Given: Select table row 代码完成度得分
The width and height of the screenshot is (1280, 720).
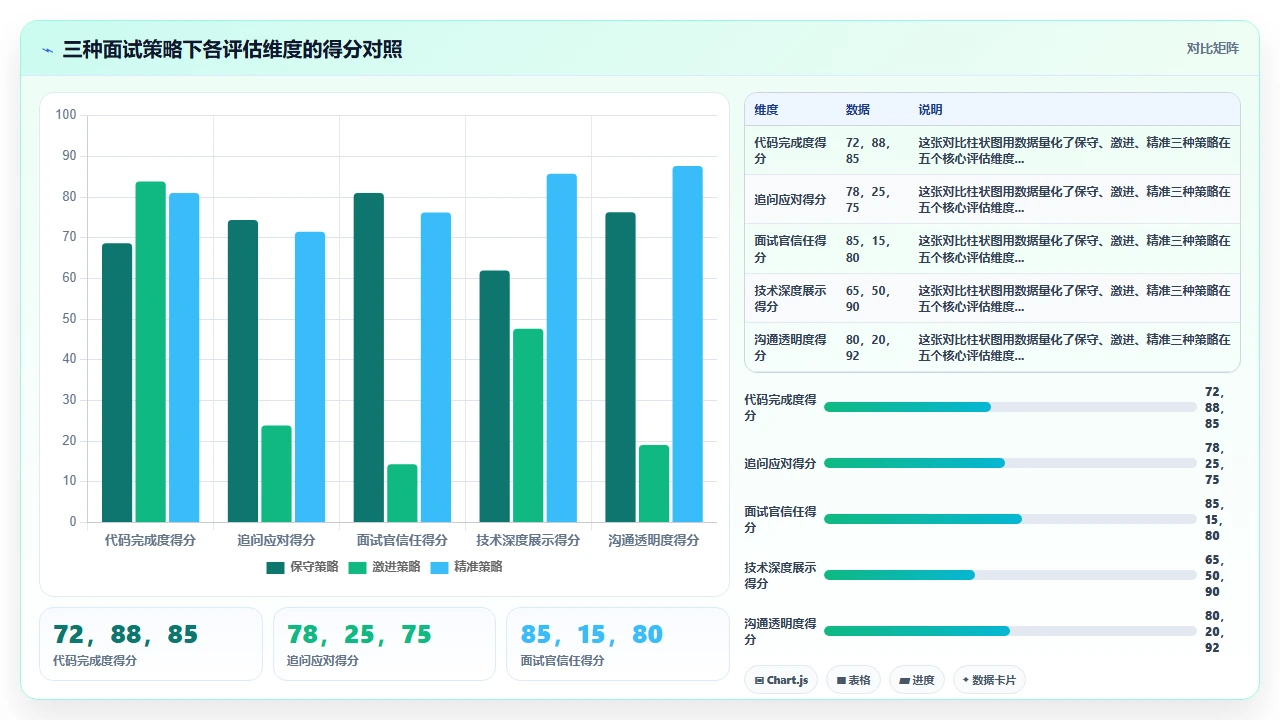Looking at the screenshot, I should pyautogui.click(x=992, y=151).
